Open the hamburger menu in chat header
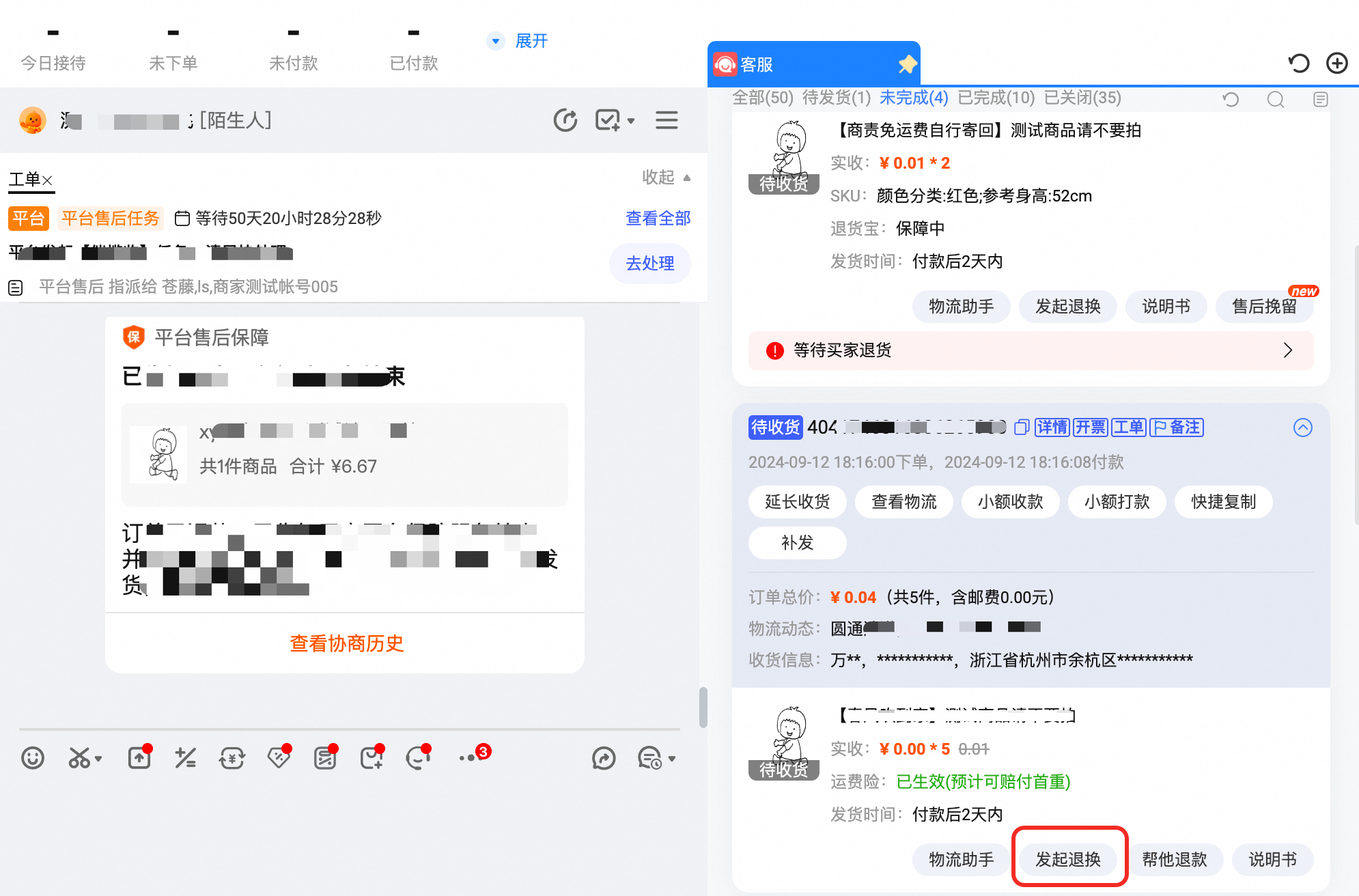 (x=667, y=120)
